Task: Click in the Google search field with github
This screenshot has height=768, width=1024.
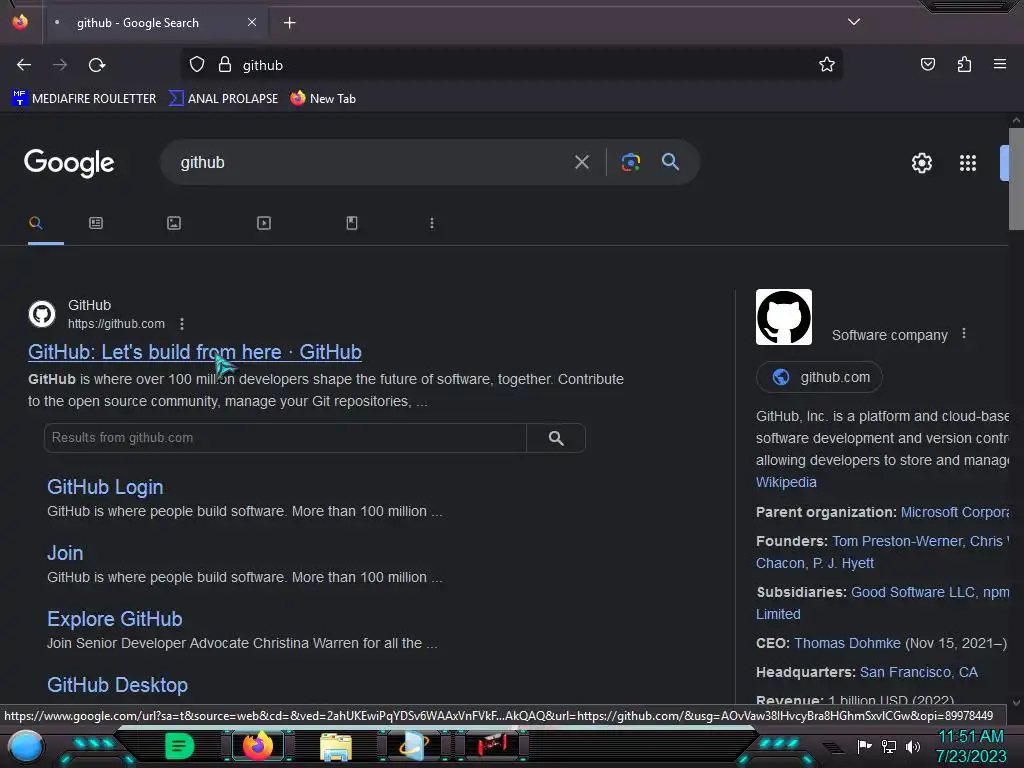Action: (x=372, y=162)
